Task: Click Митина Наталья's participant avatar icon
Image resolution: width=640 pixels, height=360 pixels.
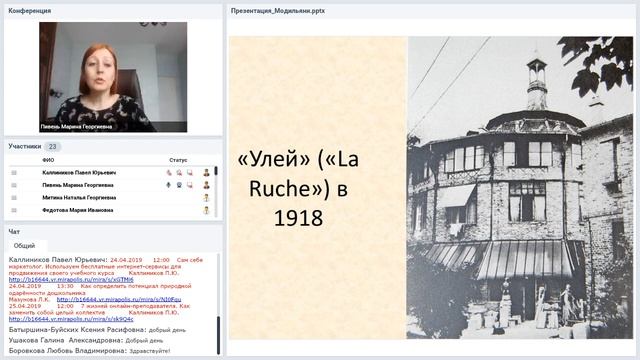Action: pos(207,198)
